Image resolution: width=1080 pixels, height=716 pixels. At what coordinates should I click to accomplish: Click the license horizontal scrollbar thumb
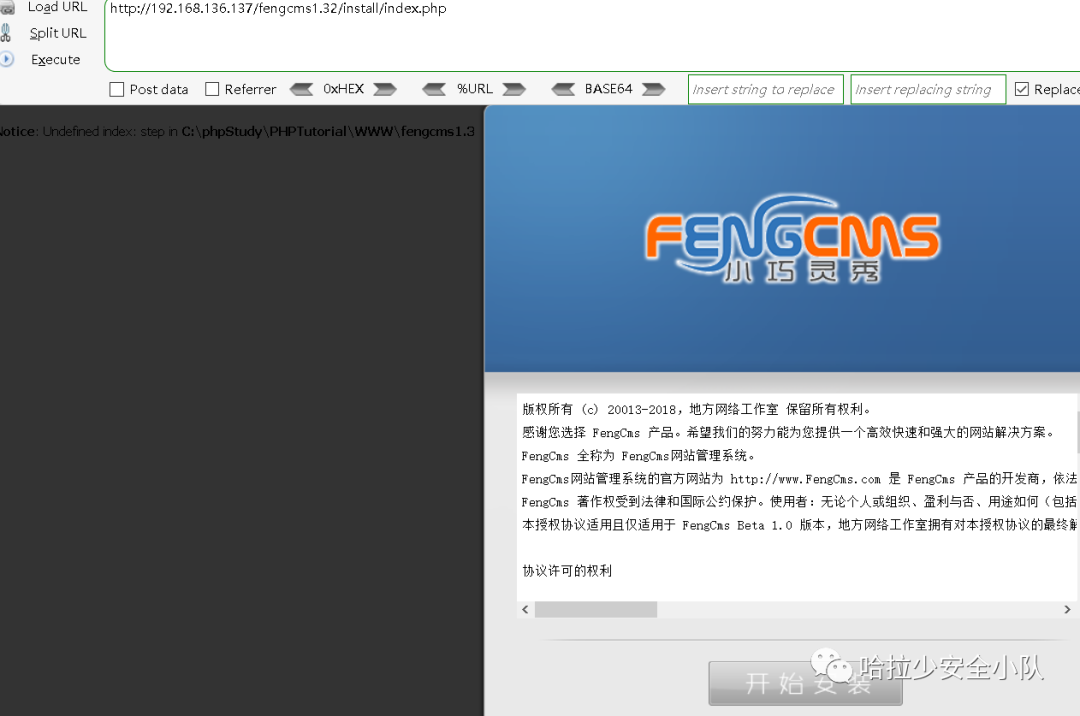[x=596, y=609]
